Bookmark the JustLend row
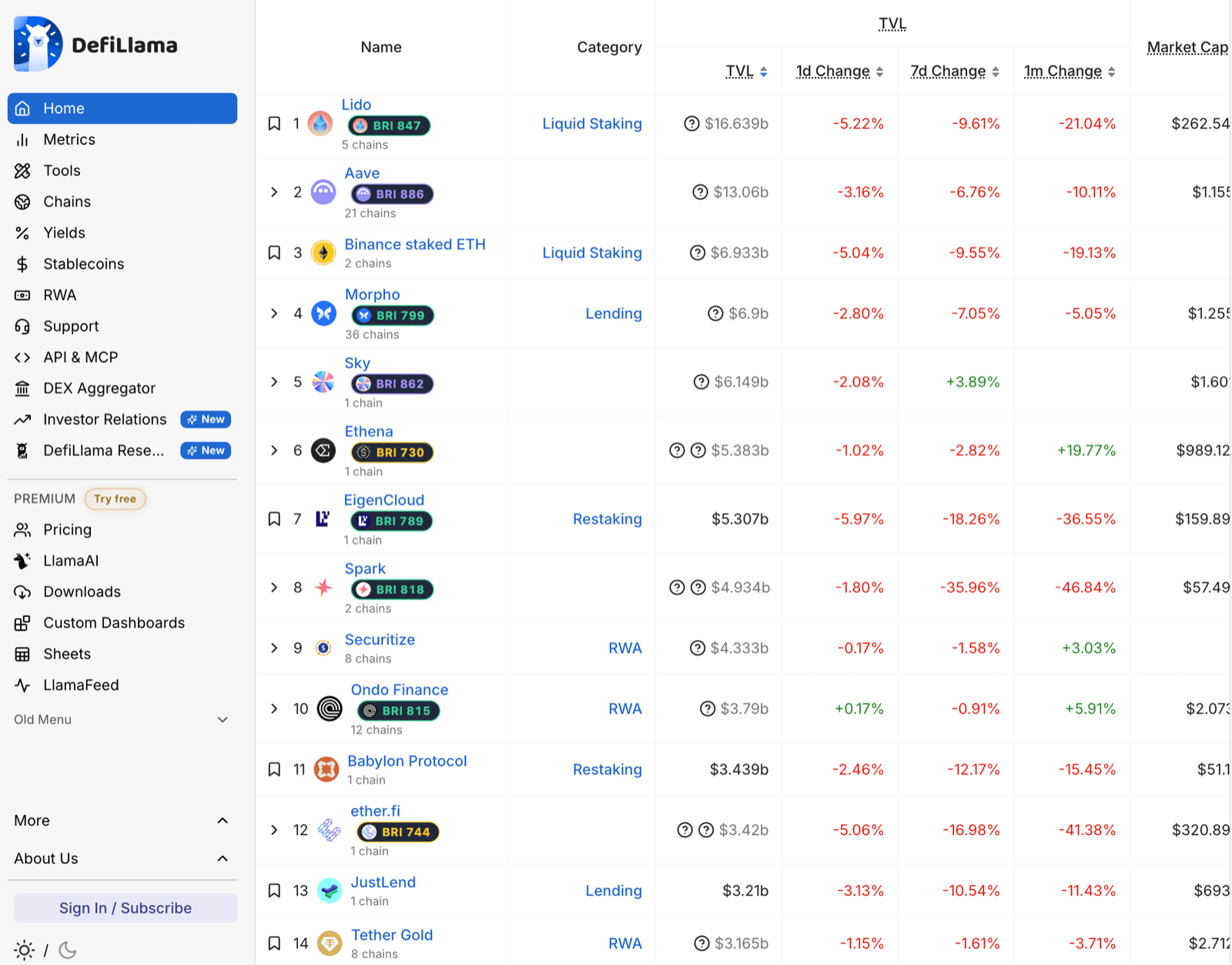Image resolution: width=1232 pixels, height=965 pixels. click(274, 891)
